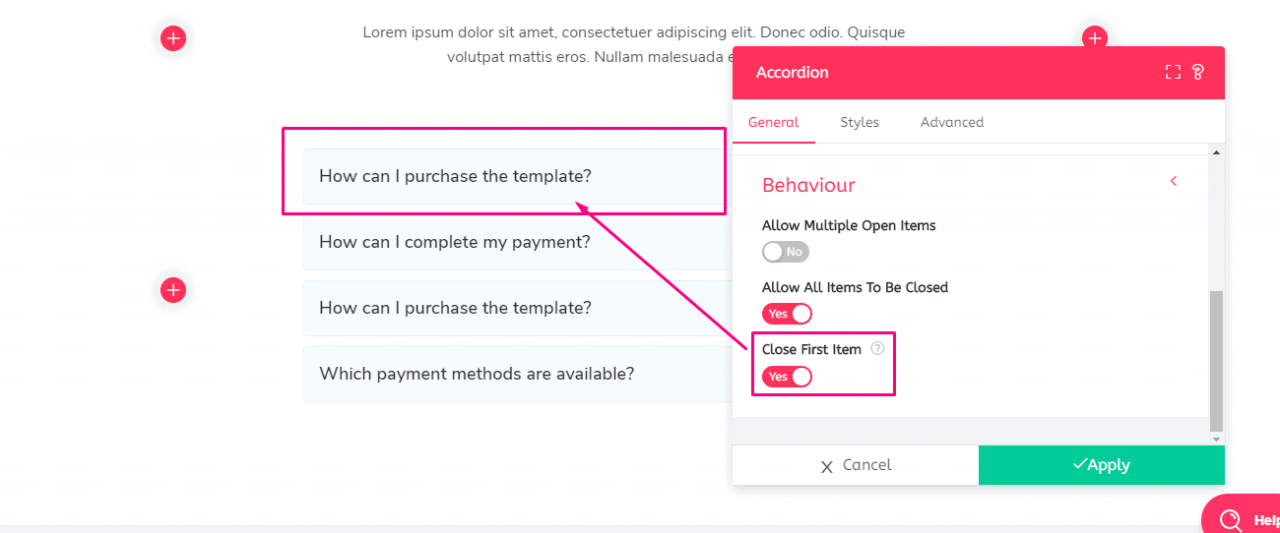Click the X icon beside Cancel
The height and width of the screenshot is (533, 1280).
[x=826, y=466]
